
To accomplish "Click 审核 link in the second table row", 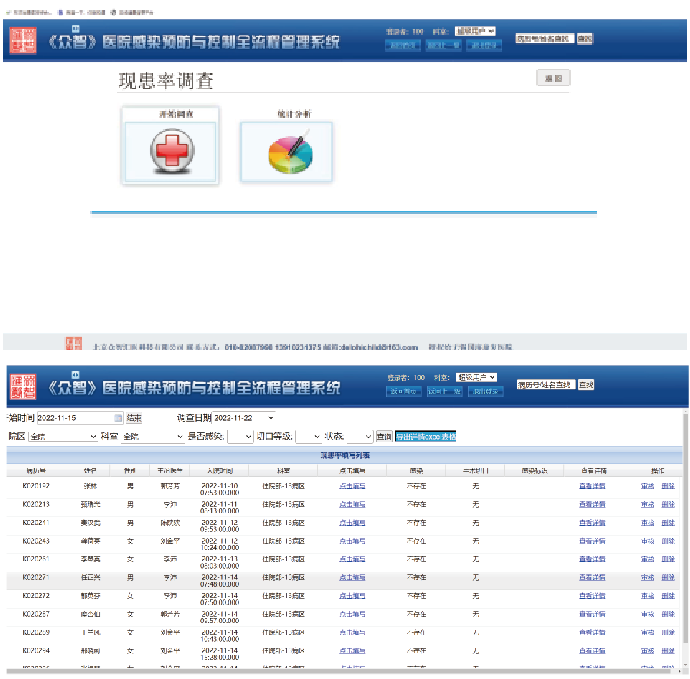I will pos(648,505).
